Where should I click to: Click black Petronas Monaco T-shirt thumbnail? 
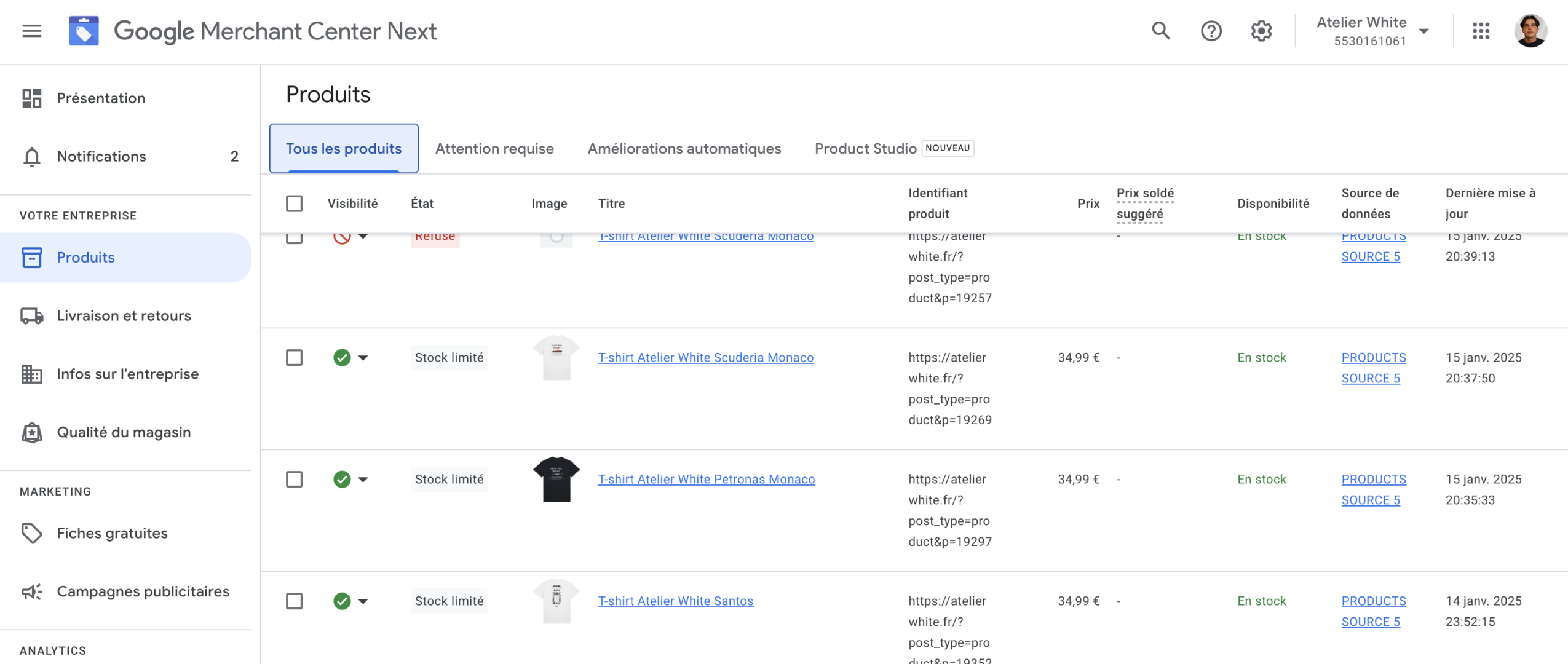coord(556,480)
